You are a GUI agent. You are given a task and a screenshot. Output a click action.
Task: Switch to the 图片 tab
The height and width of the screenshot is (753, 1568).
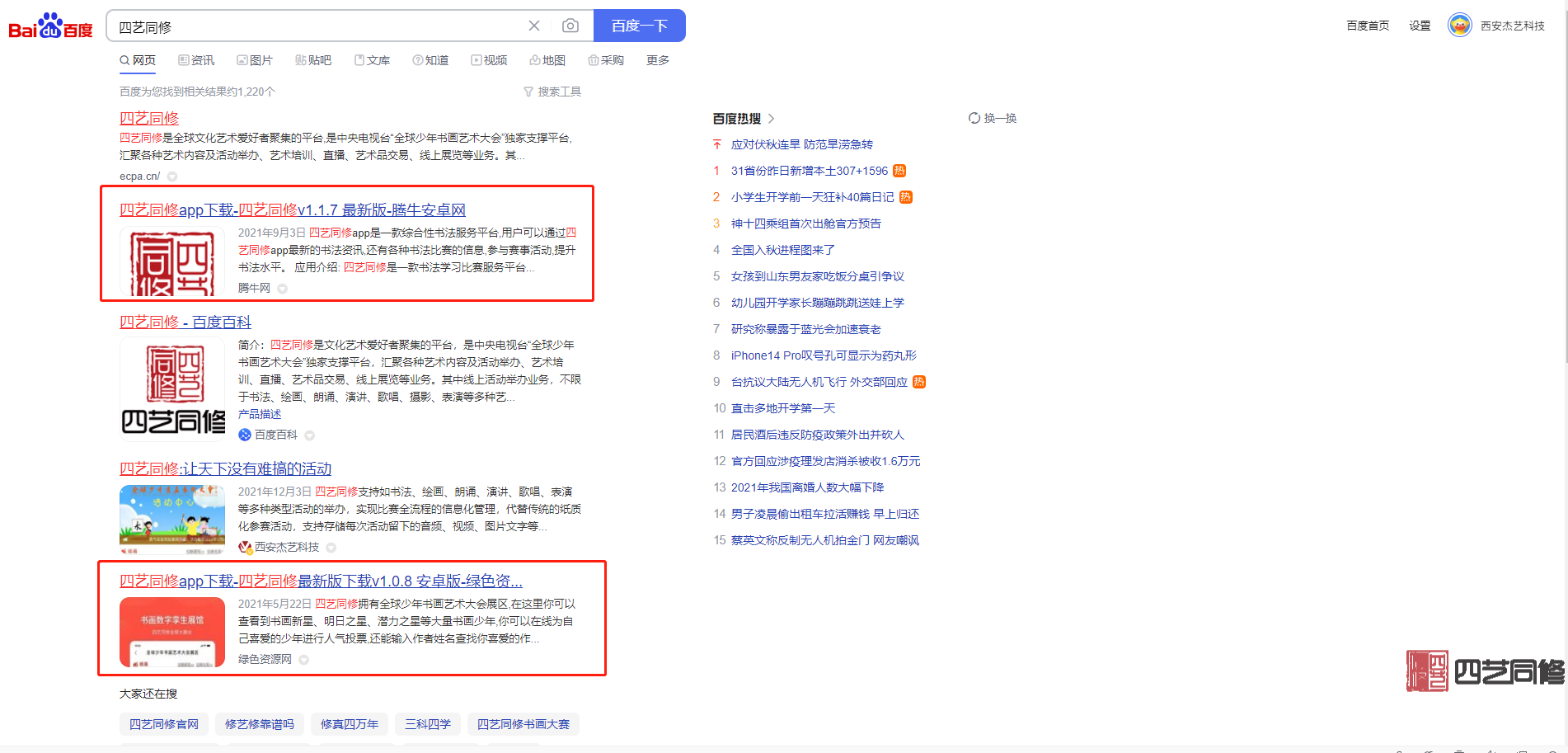255,60
